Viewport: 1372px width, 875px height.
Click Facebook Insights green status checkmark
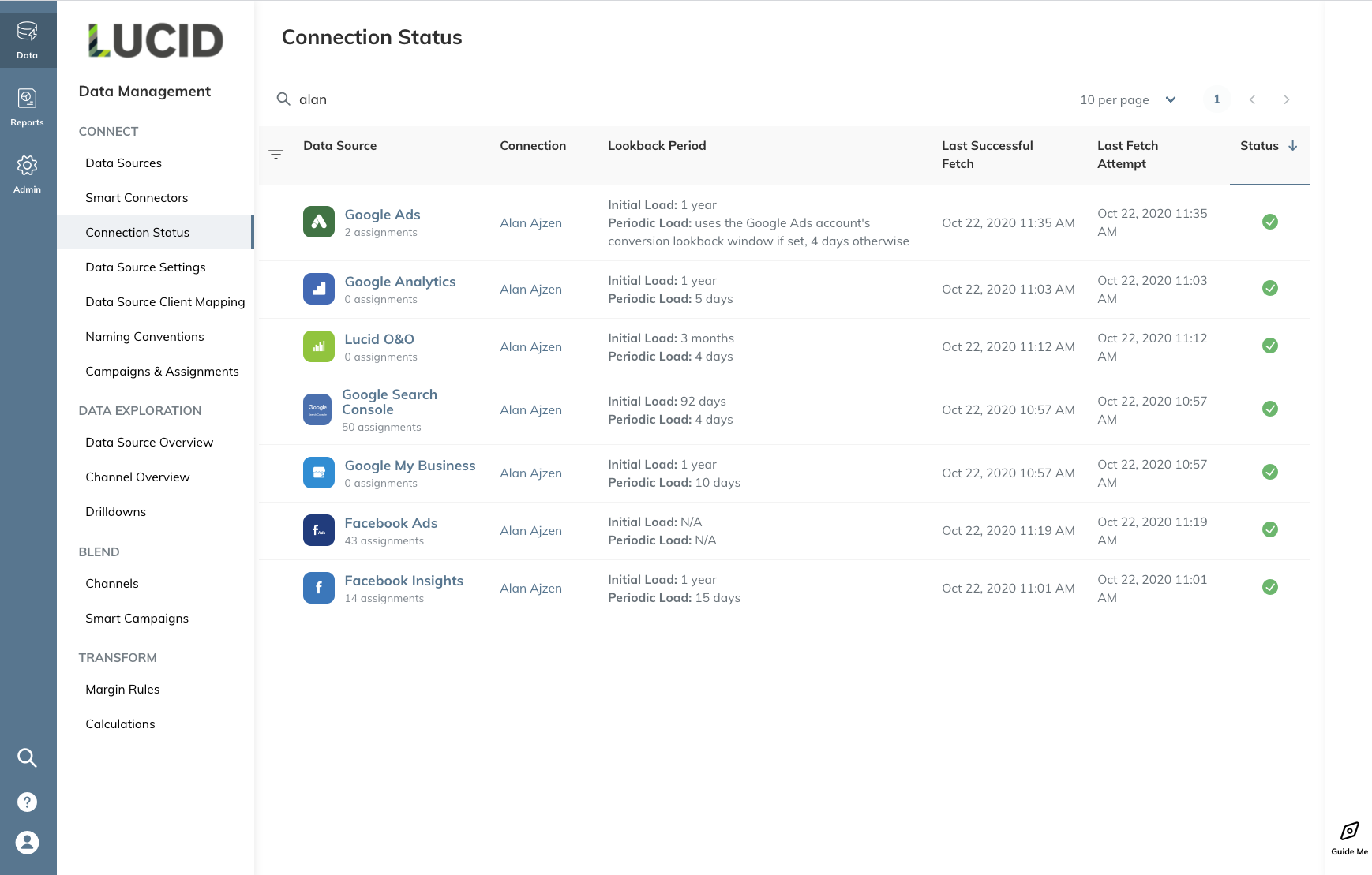click(x=1270, y=587)
